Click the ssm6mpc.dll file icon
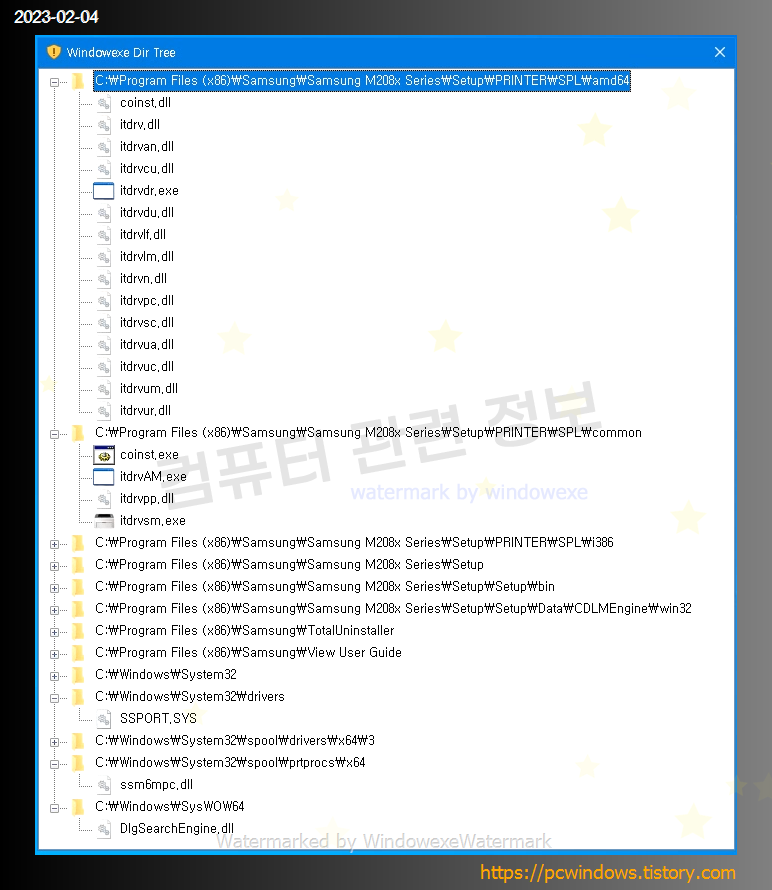Screen dimensions: 772x890 tap(103, 785)
